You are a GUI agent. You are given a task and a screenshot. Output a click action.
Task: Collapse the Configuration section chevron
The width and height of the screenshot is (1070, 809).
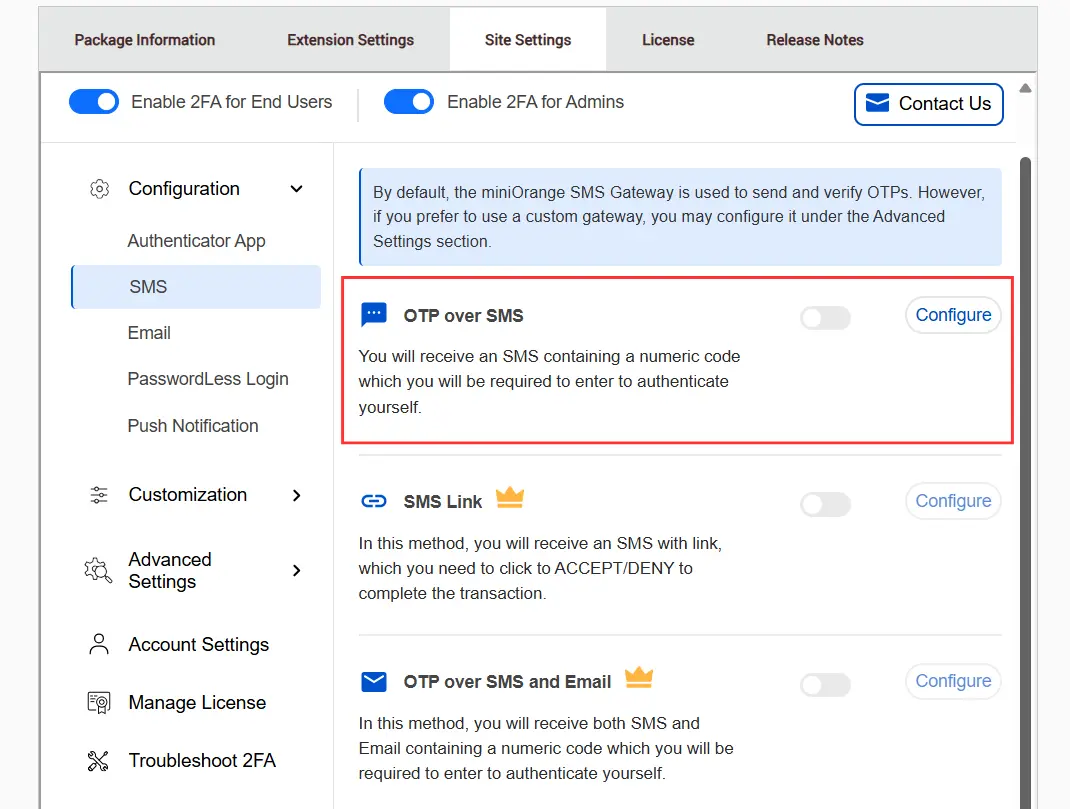(296, 189)
